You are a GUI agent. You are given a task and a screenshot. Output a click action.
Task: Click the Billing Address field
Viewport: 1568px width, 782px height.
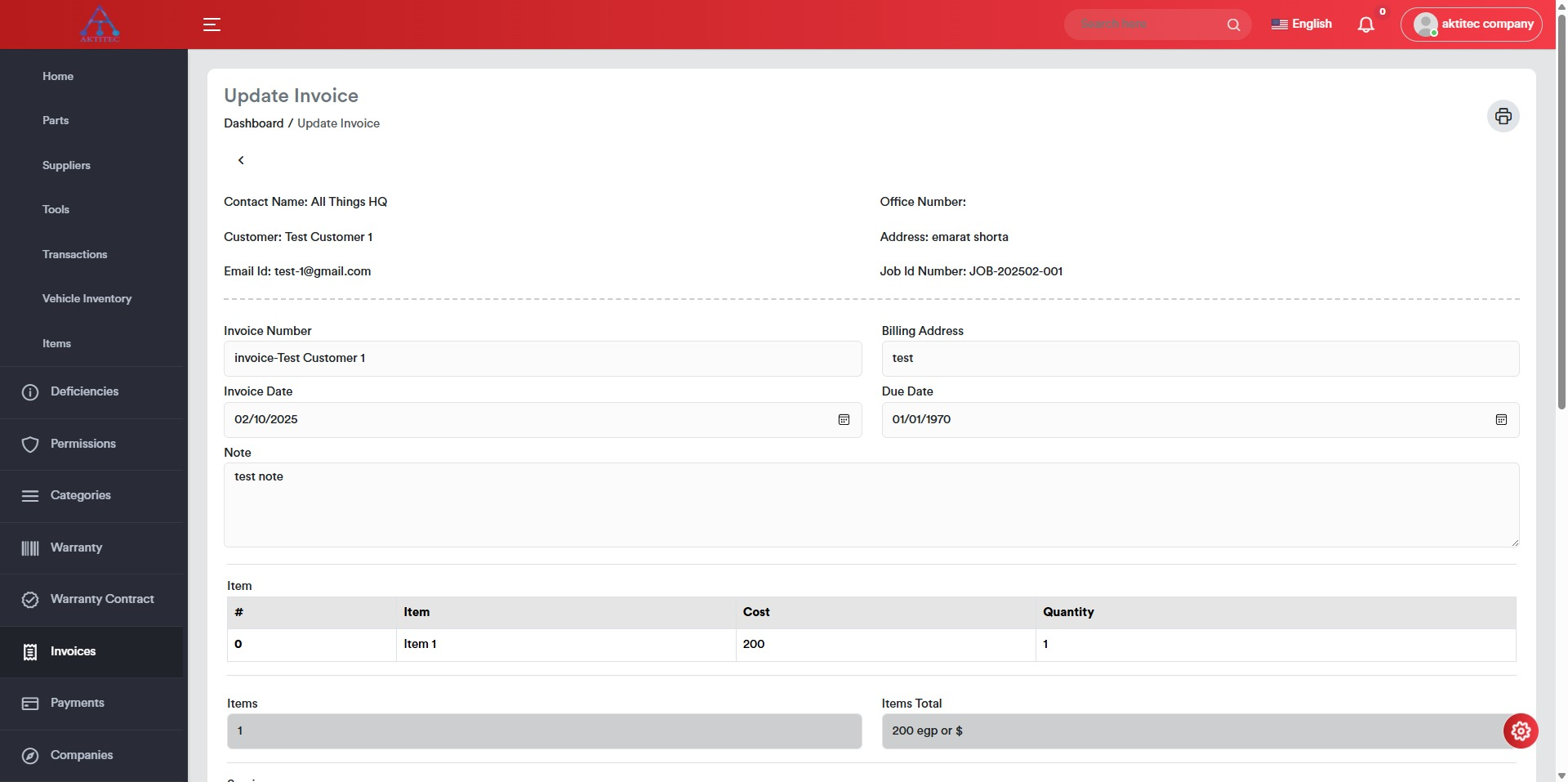(x=1200, y=359)
